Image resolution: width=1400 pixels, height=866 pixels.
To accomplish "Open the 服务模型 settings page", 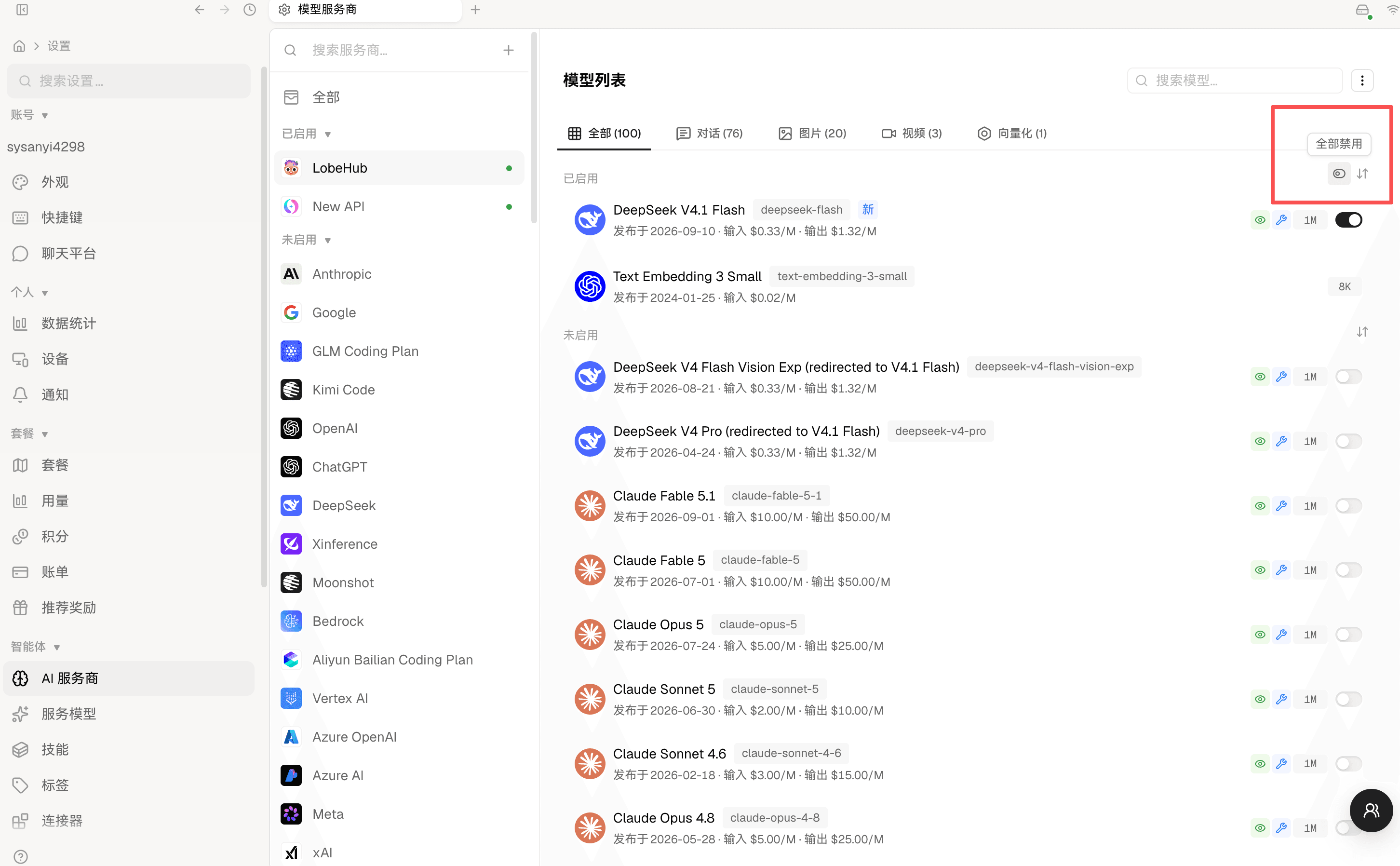I will pos(129,714).
